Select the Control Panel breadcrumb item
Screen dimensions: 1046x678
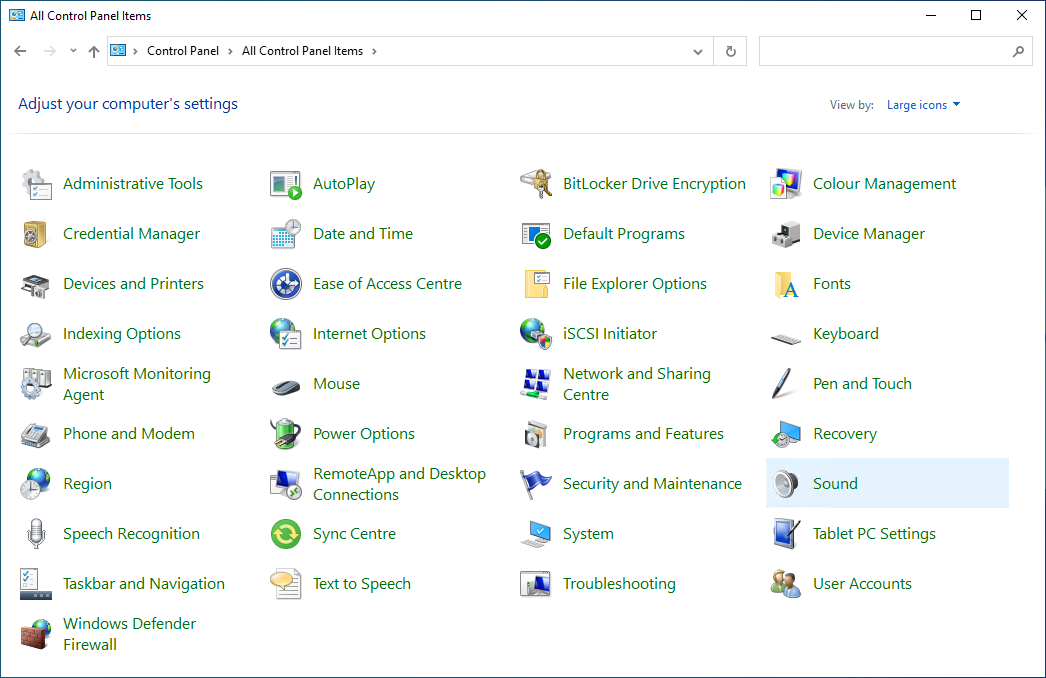coord(183,51)
